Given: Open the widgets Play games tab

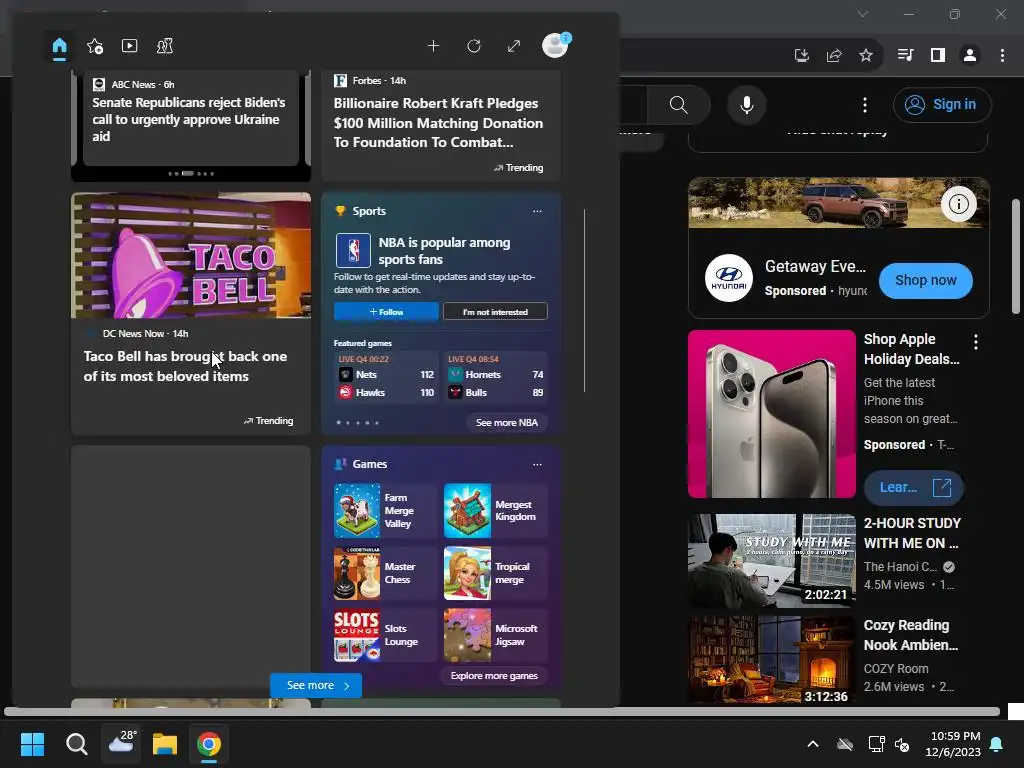Looking at the screenshot, I should 165,46.
